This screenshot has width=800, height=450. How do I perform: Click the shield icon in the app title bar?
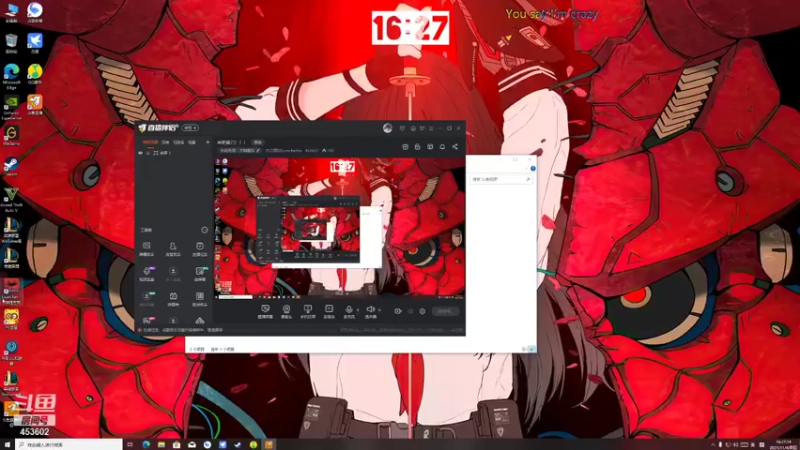click(403, 128)
